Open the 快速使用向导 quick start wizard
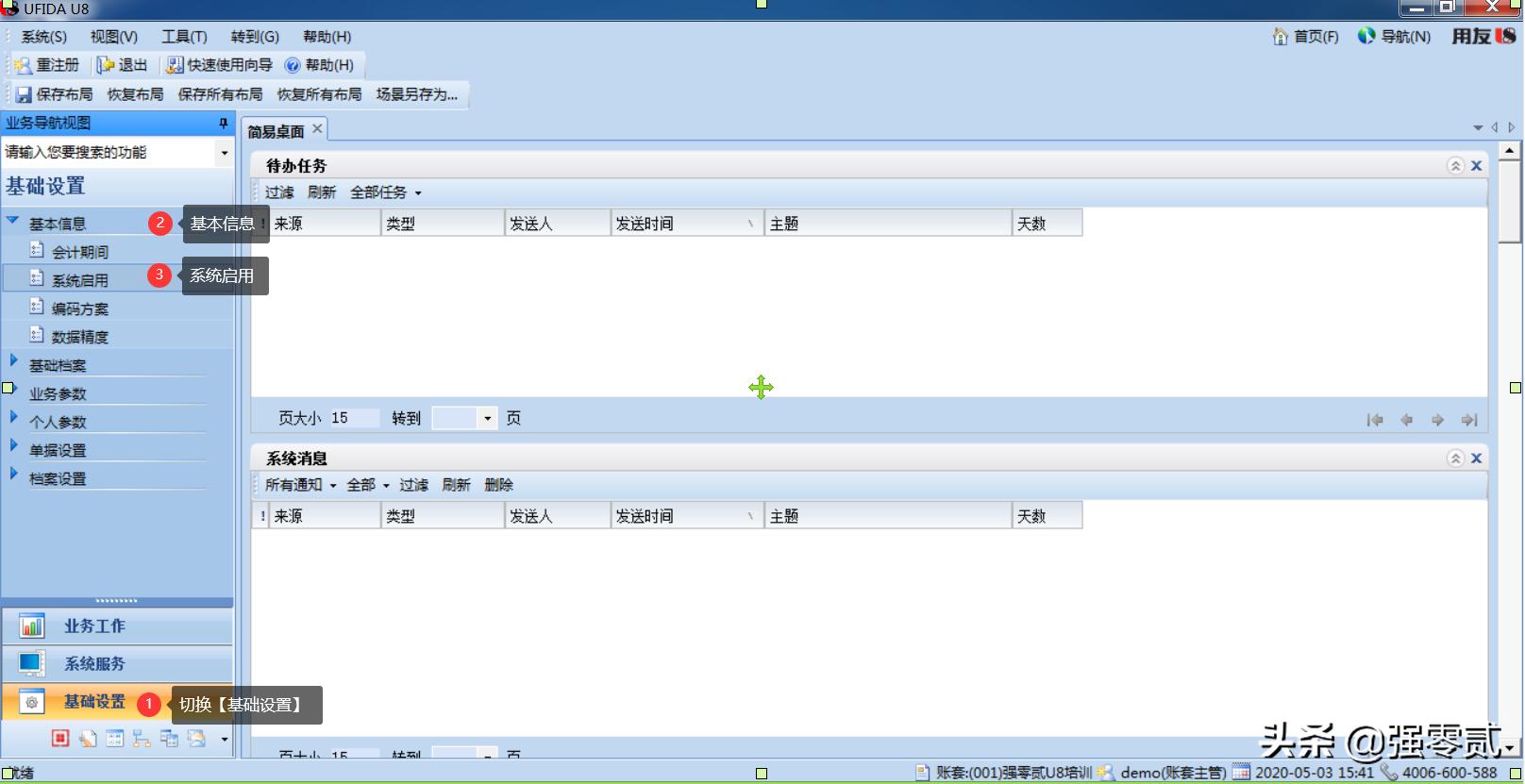This screenshot has height=784, width=1525. pos(221,65)
